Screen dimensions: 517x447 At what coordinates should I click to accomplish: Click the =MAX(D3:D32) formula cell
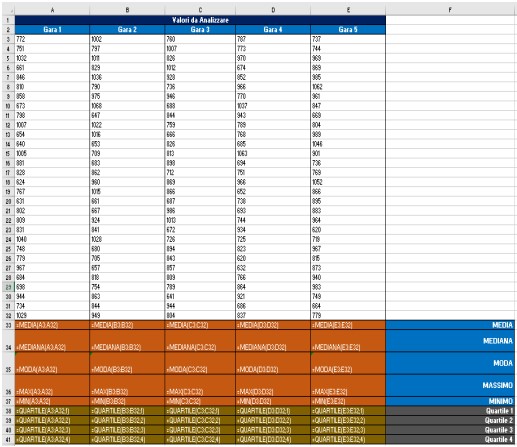point(273,386)
